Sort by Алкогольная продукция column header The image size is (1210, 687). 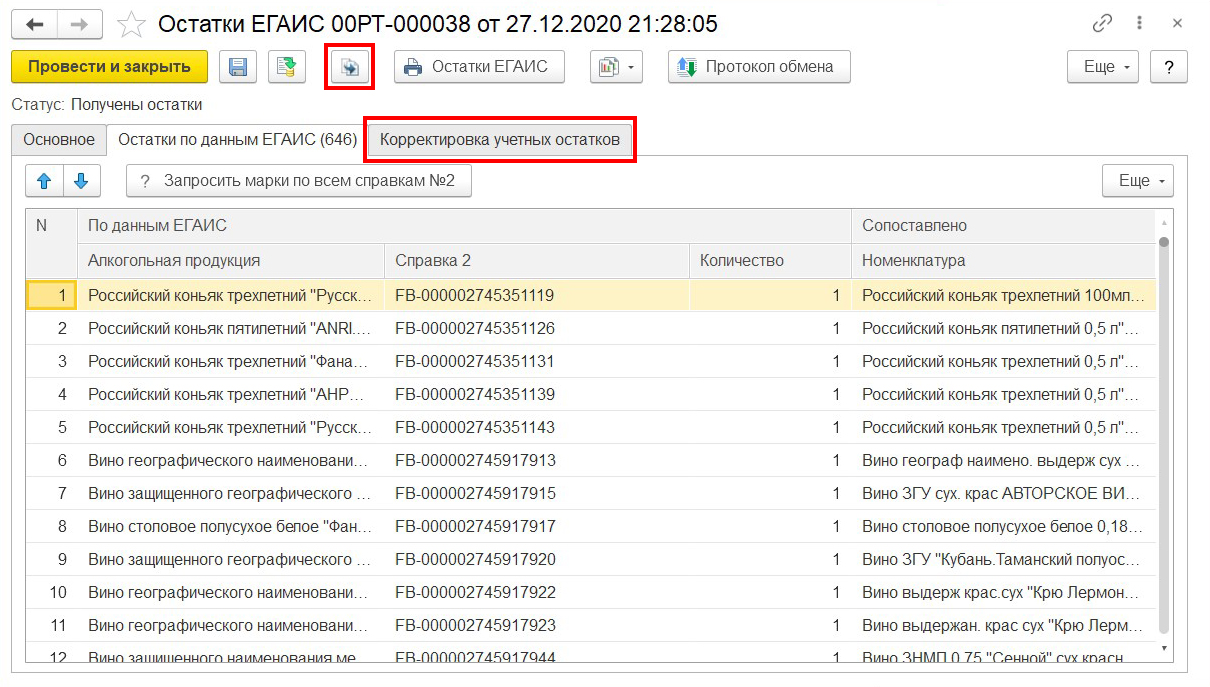coord(231,260)
